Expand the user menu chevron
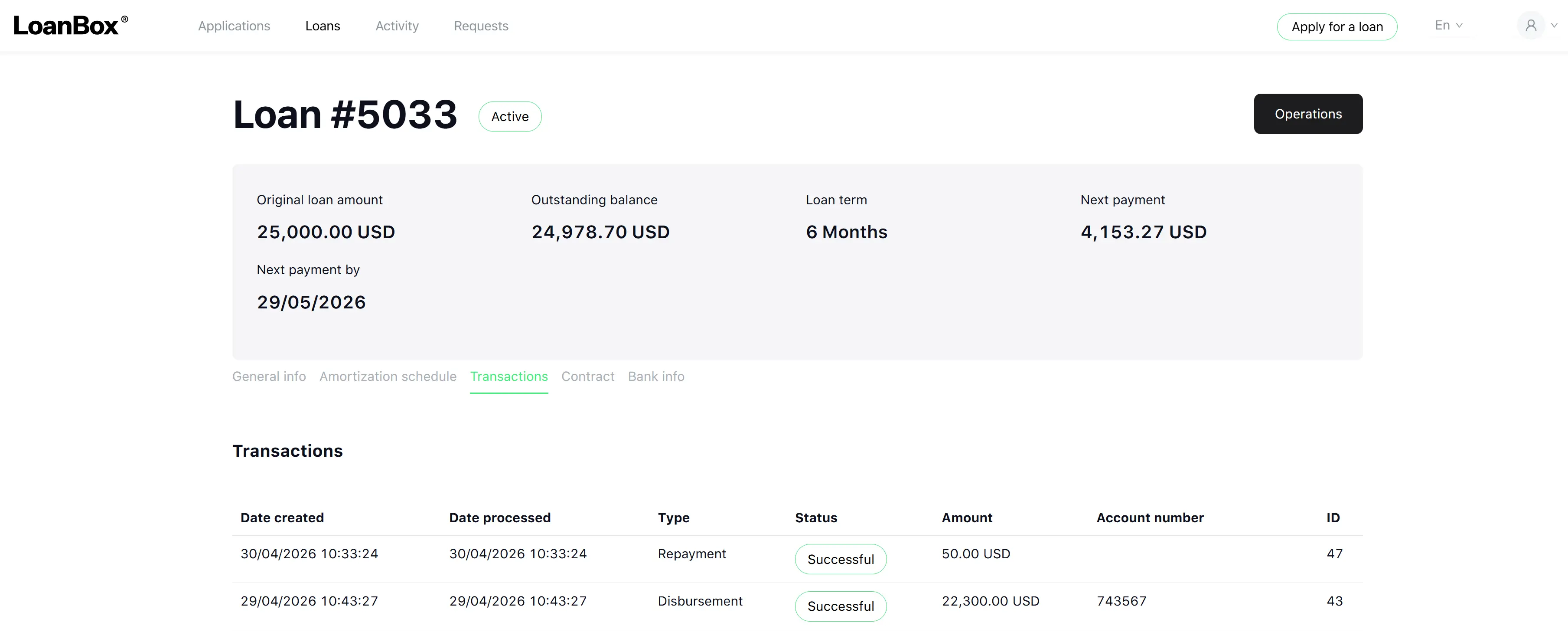The height and width of the screenshot is (642, 1568). 1554,26
